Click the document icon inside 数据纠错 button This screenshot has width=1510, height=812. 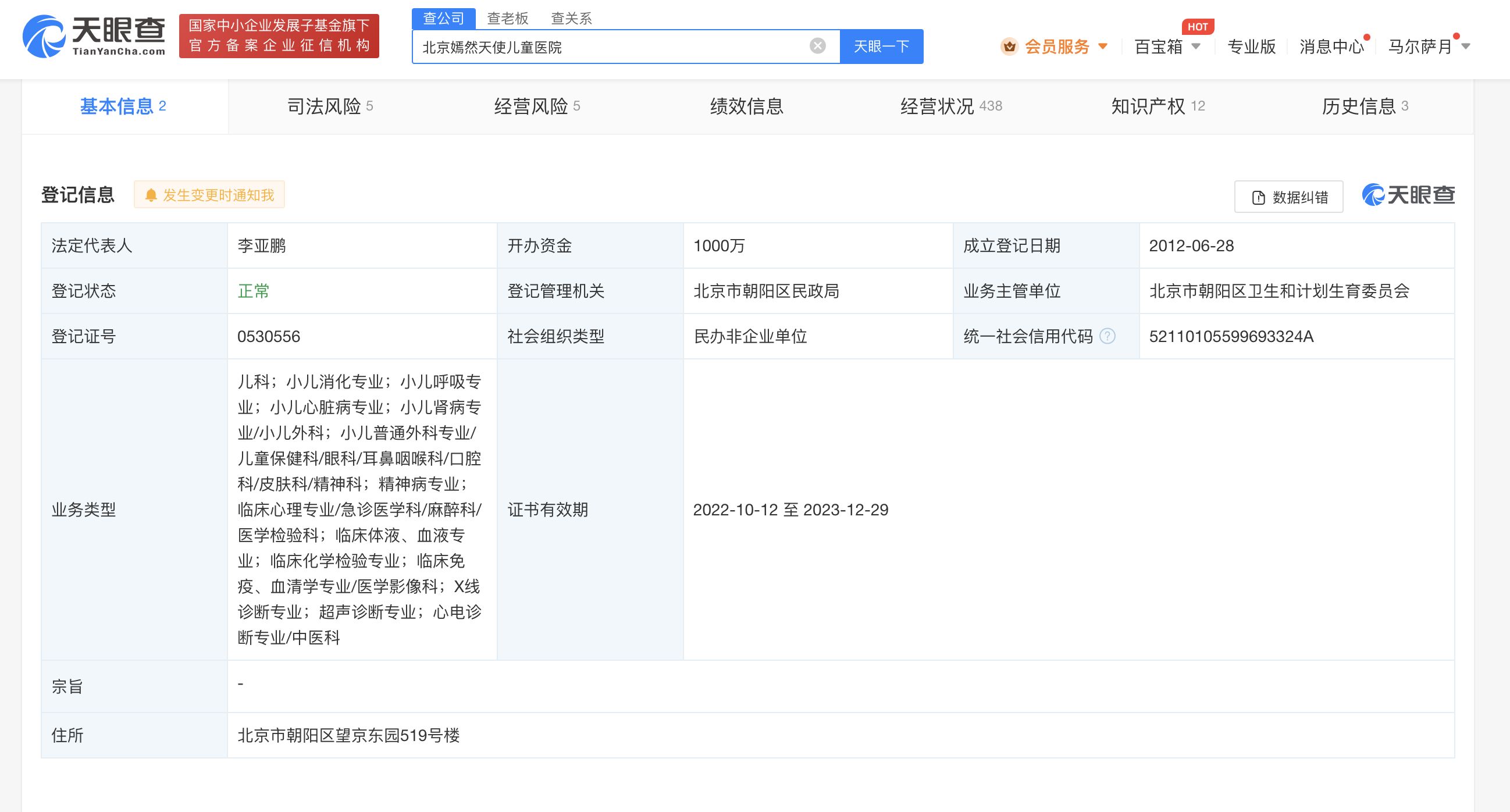click(1258, 197)
